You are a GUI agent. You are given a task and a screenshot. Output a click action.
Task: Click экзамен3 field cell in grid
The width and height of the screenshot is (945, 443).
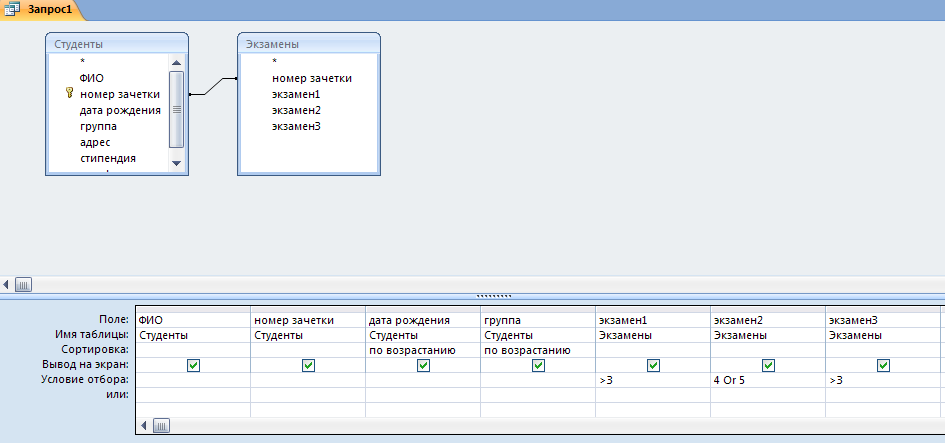point(883,320)
